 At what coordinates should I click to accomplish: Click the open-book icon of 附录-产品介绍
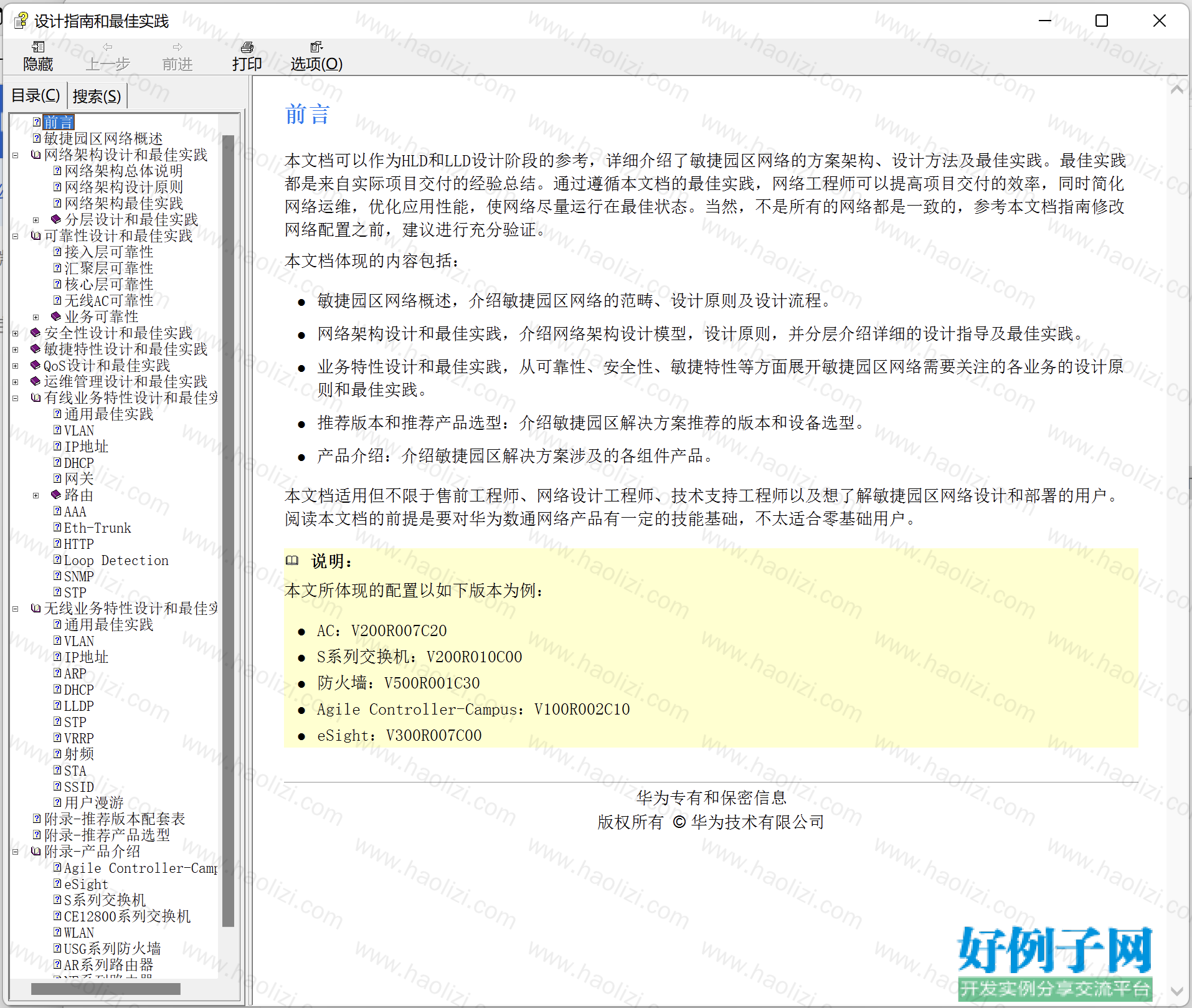(x=36, y=851)
